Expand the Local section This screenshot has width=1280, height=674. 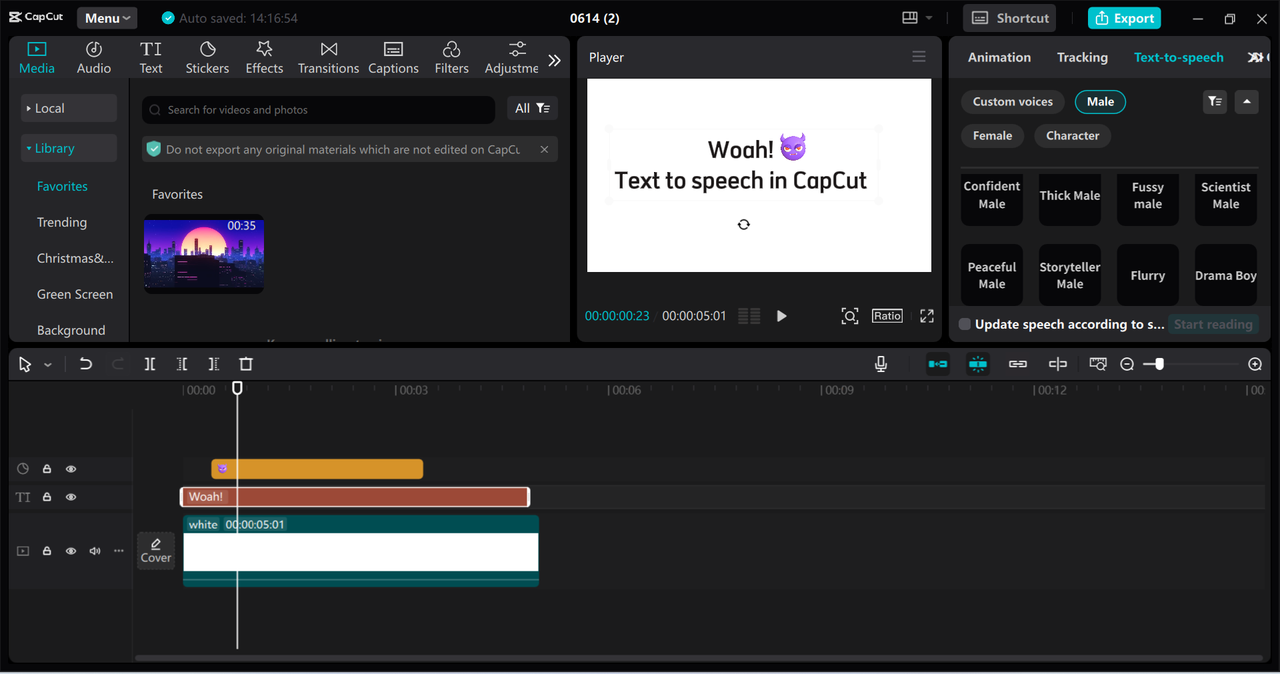[69, 108]
